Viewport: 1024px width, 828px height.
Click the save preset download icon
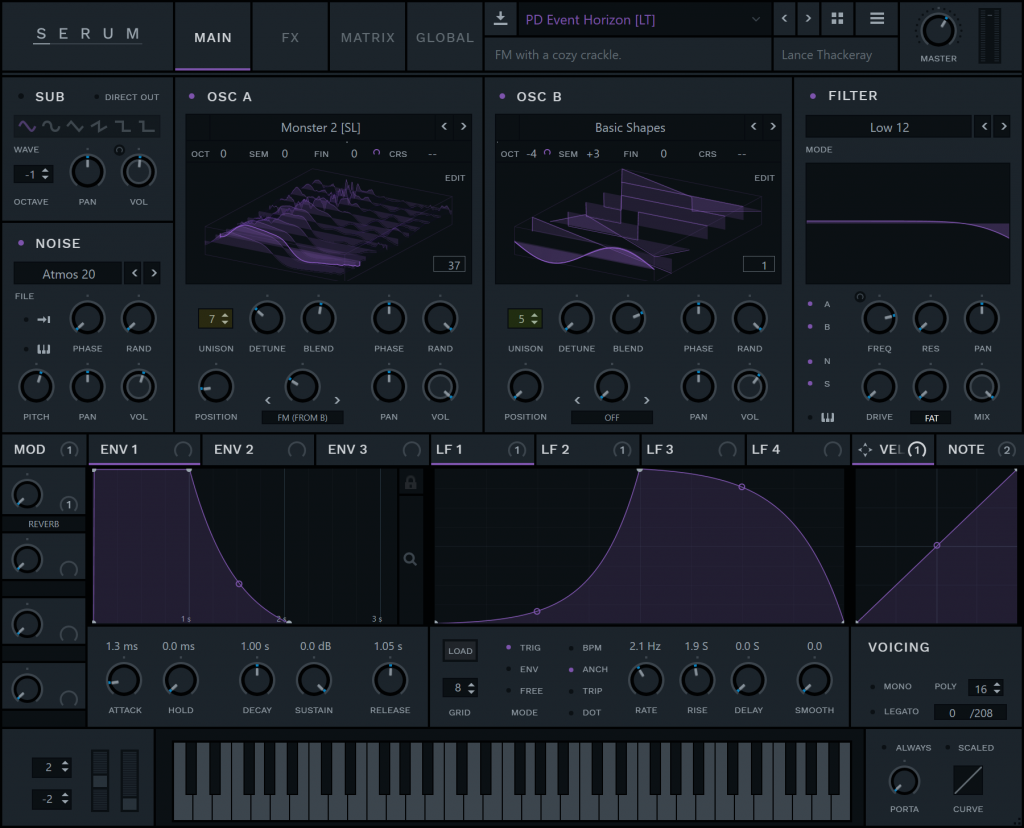[x=500, y=19]
